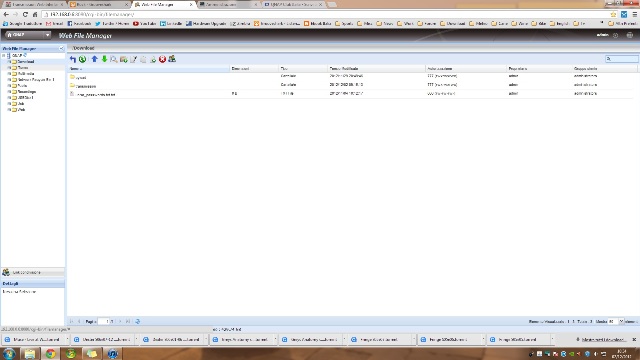Click the toolbar icon left of red delete

pyautogui.click(x=153, y=59)
